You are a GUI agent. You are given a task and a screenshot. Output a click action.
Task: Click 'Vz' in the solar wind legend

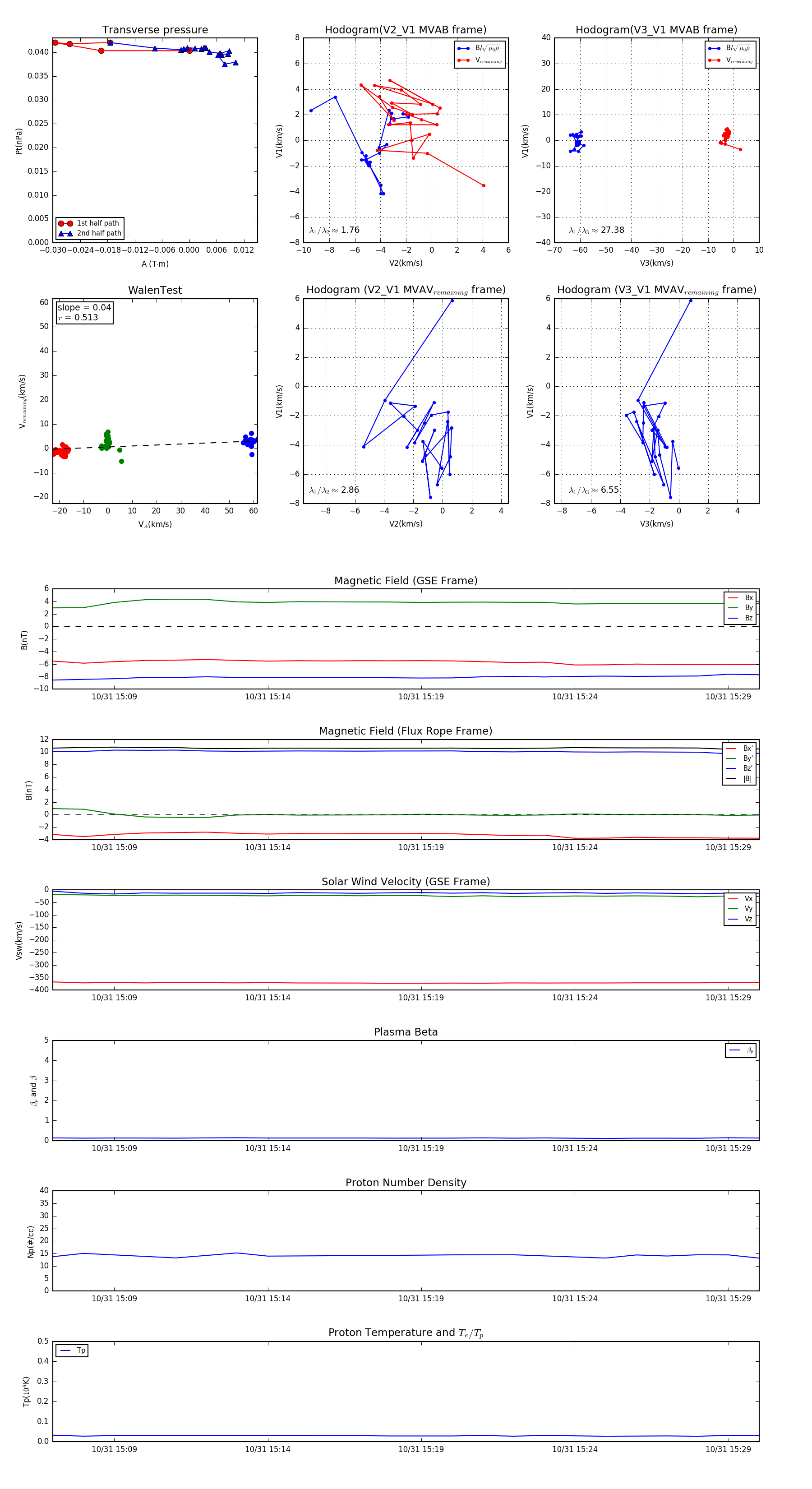[740, 919]
